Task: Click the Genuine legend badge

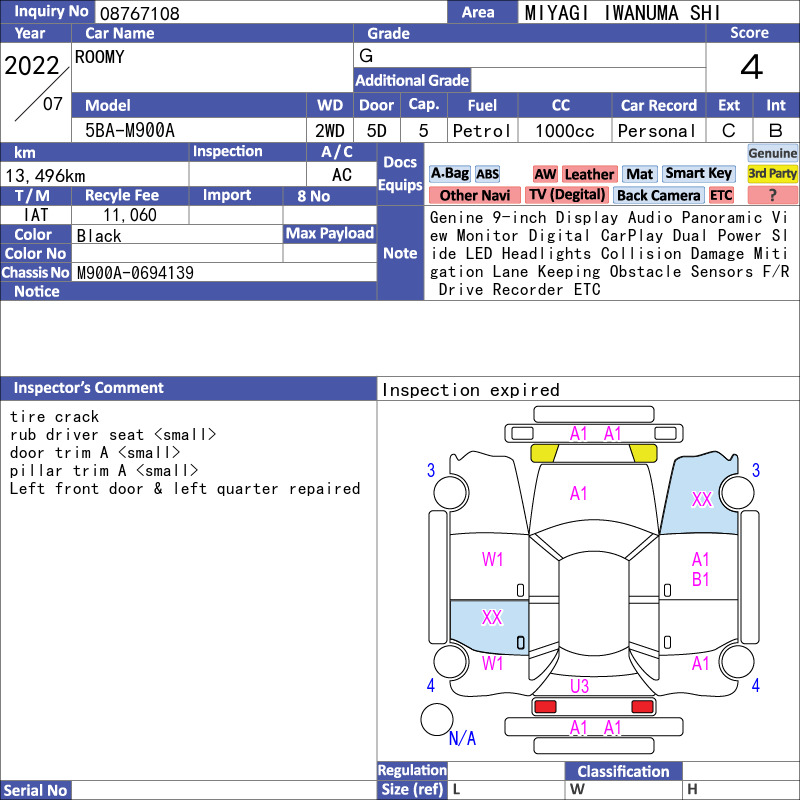Action: tap(772, 153)
